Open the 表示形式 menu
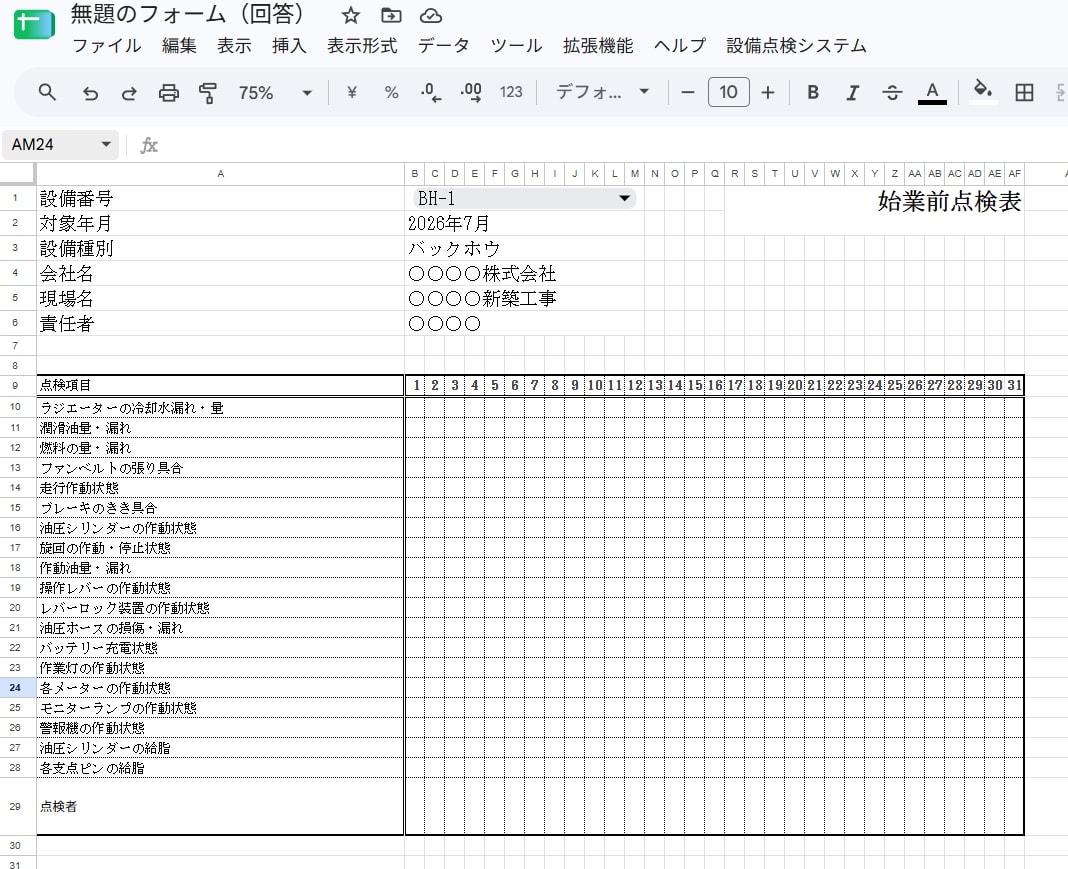 [x=362, y=46]
